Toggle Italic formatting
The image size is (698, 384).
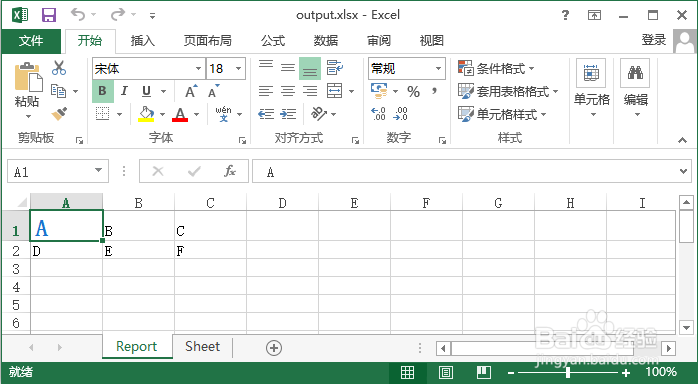[124, 91]
